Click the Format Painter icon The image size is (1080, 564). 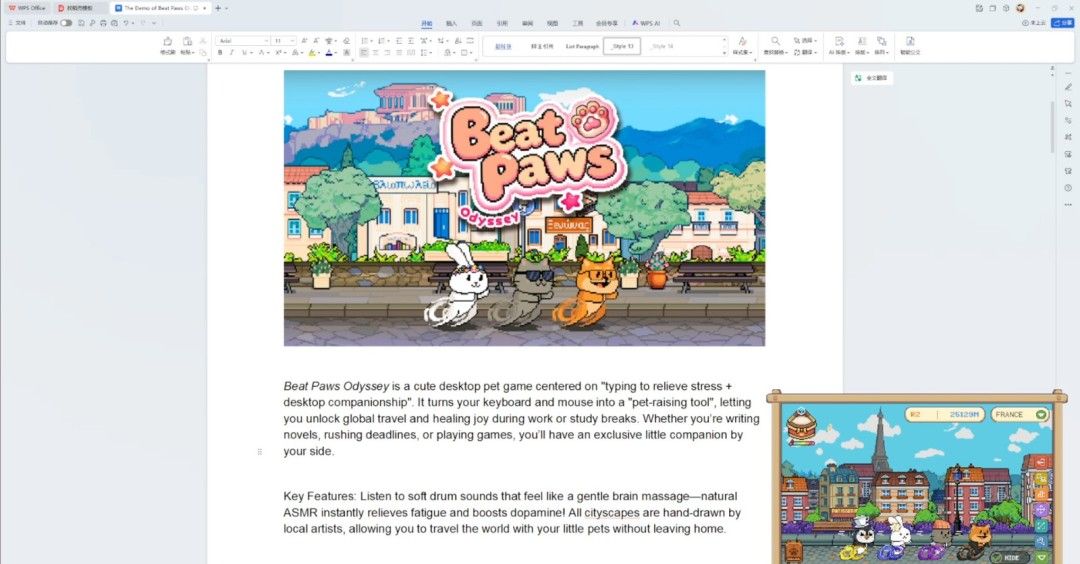pyautogui.click(x=167, y=45)
